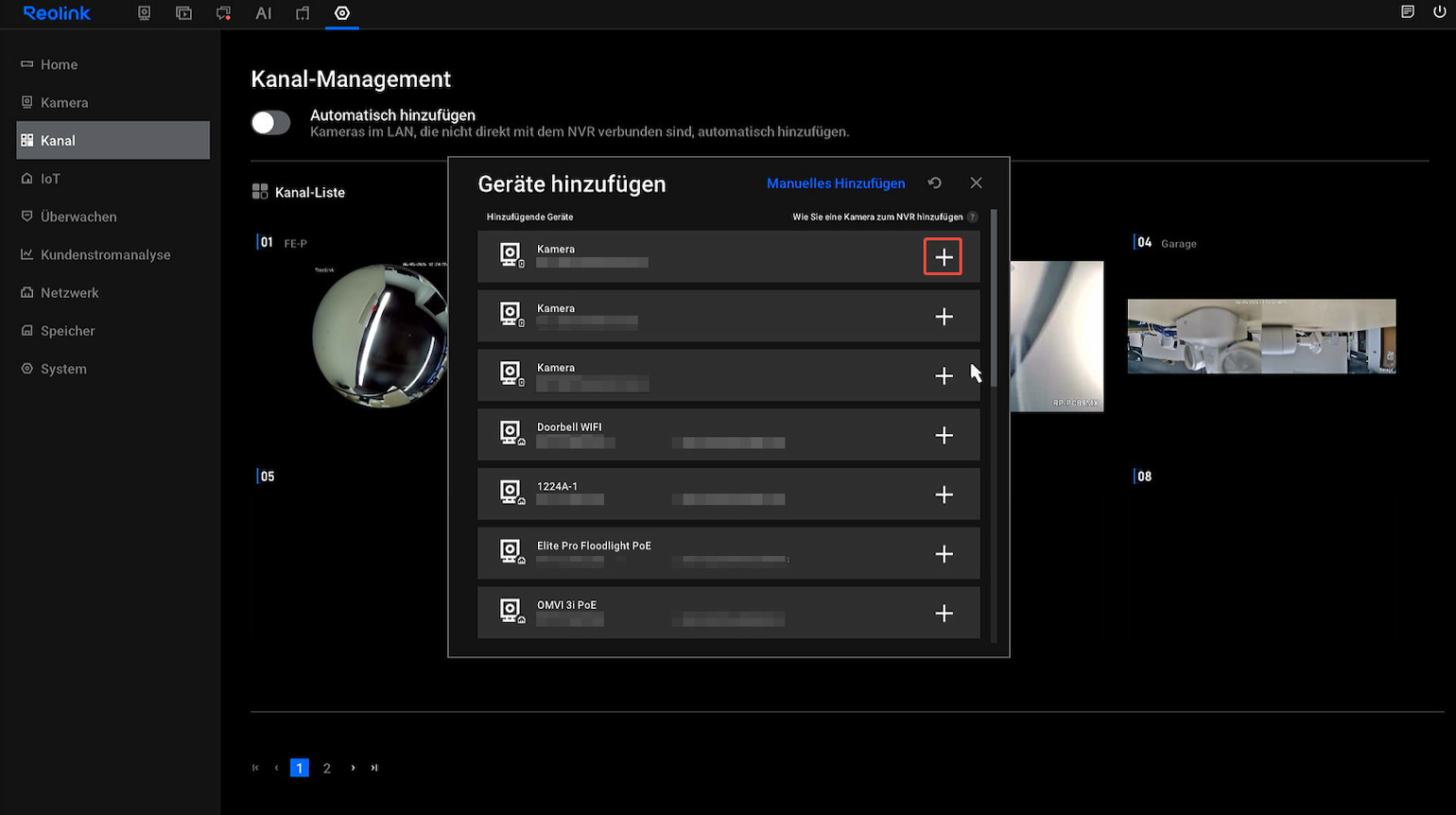The height and width of the screenshot is (815, 1456).
Task: Open the smart home door icon tab
Action: click(303, 13)
